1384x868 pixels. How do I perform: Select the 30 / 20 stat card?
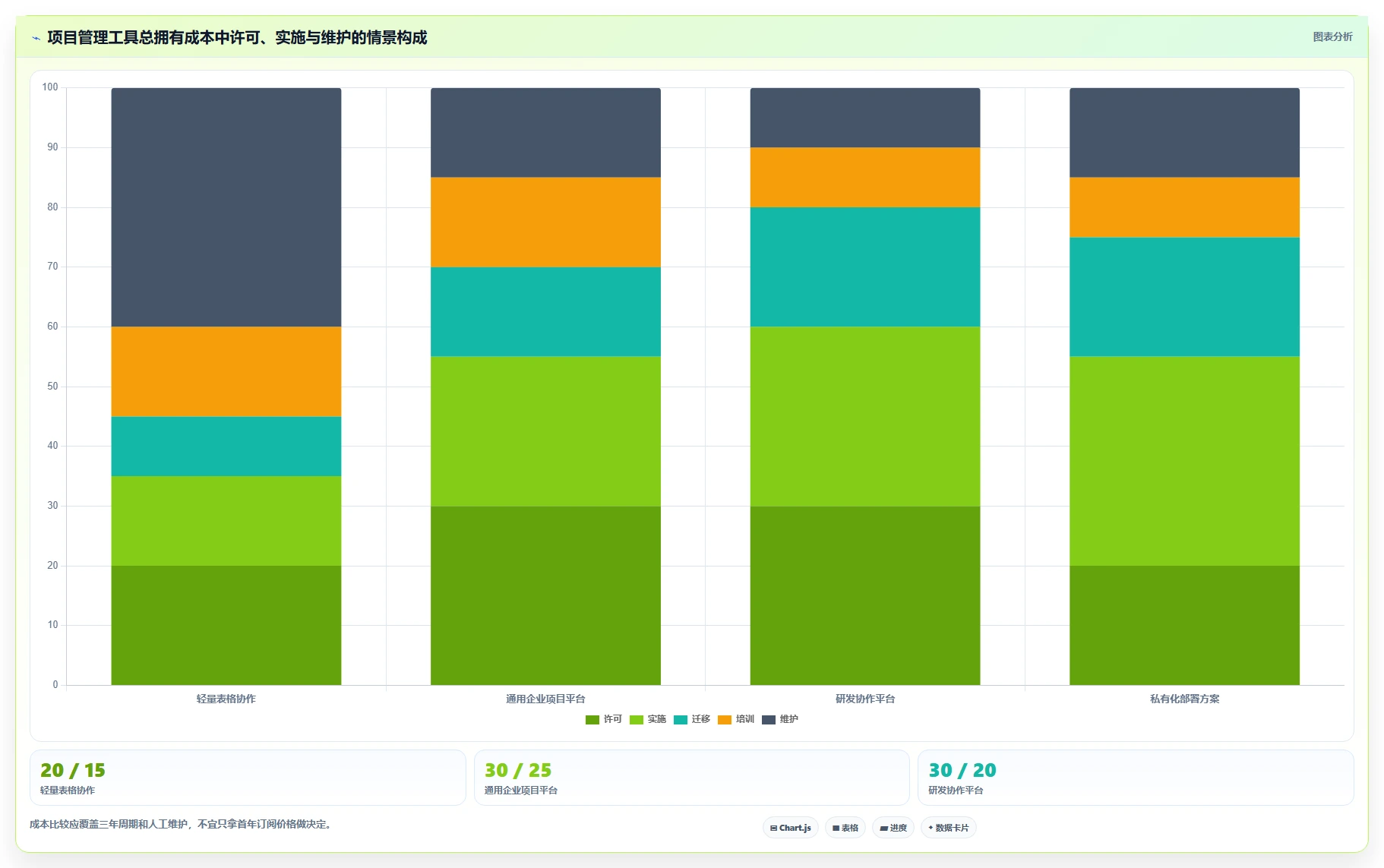[x=1136, y=778]
